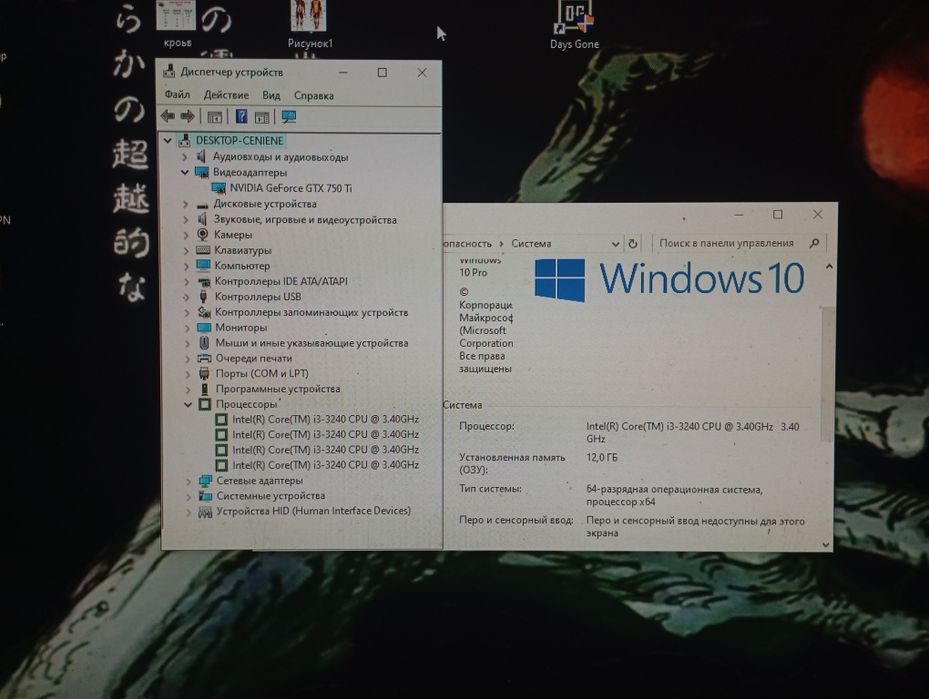Viewport: 929px width, 699px height.
Task: Select Порты (COM и LPT) row
Action: point(262,373)
